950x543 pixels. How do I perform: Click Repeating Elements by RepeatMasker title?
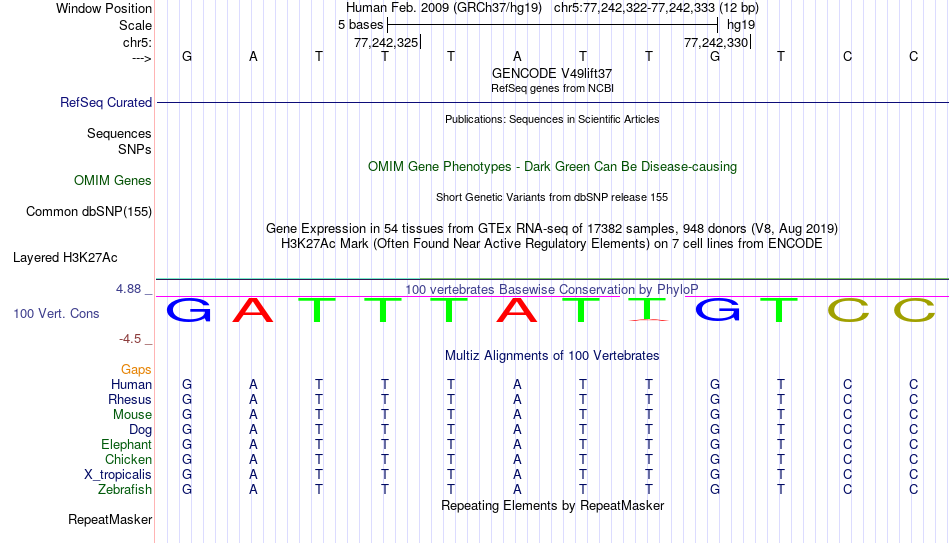coord(552,505)
